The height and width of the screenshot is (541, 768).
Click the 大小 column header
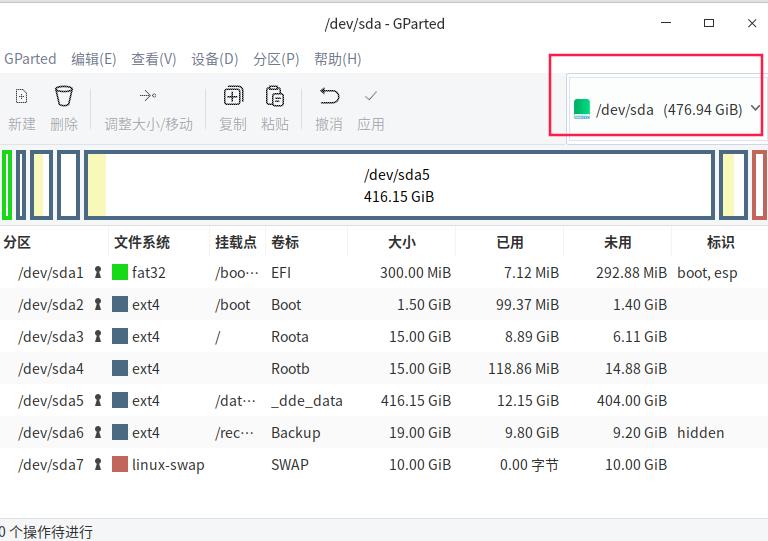pos(402,242)
